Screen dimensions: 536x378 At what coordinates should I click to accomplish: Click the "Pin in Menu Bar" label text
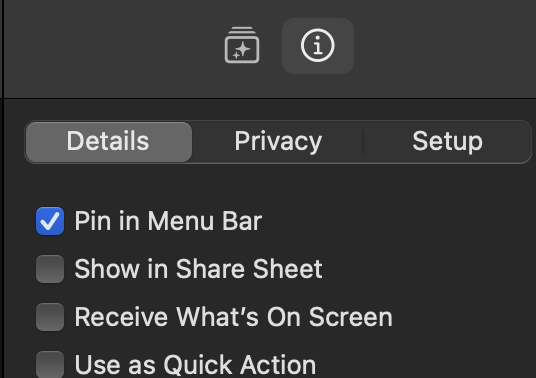pyautogui.click(x=168, y=221)
